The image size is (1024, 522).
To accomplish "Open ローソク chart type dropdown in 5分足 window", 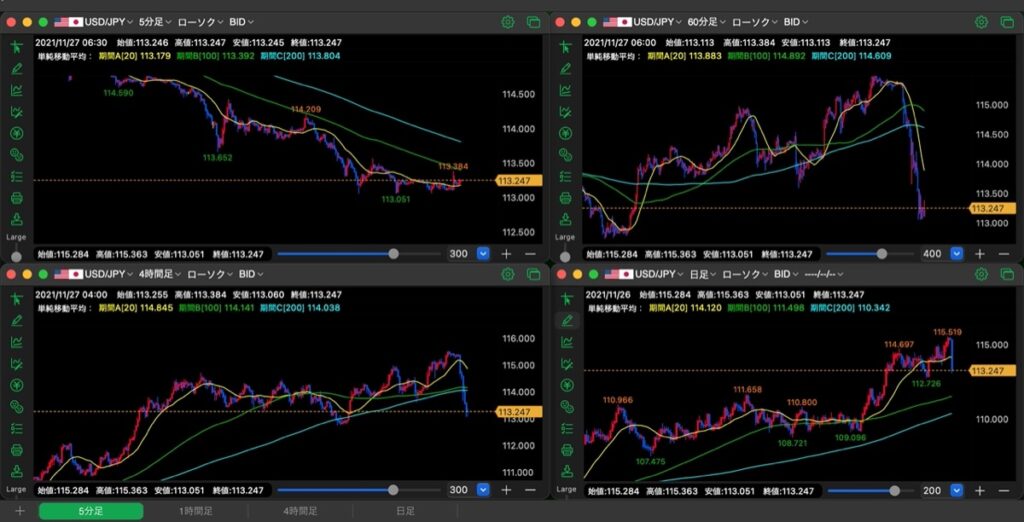I will 200,22.
